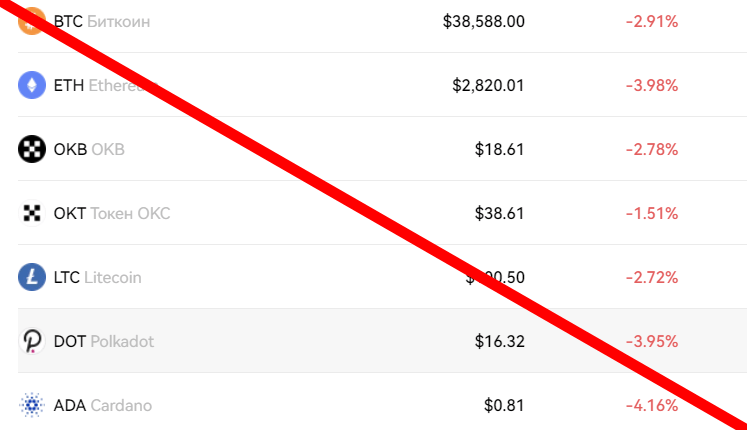
Task: Click the OKB change -2.78%
Action: (652, 150)
